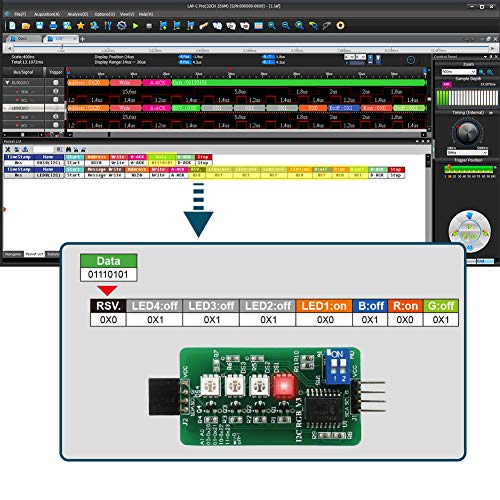Open second small dropdown above waveform right
The image size is (500, 500).
361,57
